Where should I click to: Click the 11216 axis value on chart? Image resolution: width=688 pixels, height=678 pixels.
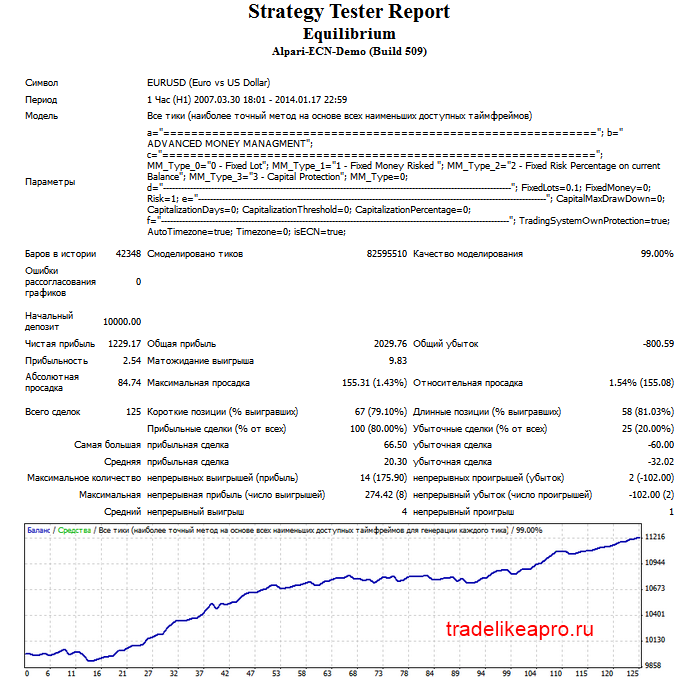pos(655,537)
